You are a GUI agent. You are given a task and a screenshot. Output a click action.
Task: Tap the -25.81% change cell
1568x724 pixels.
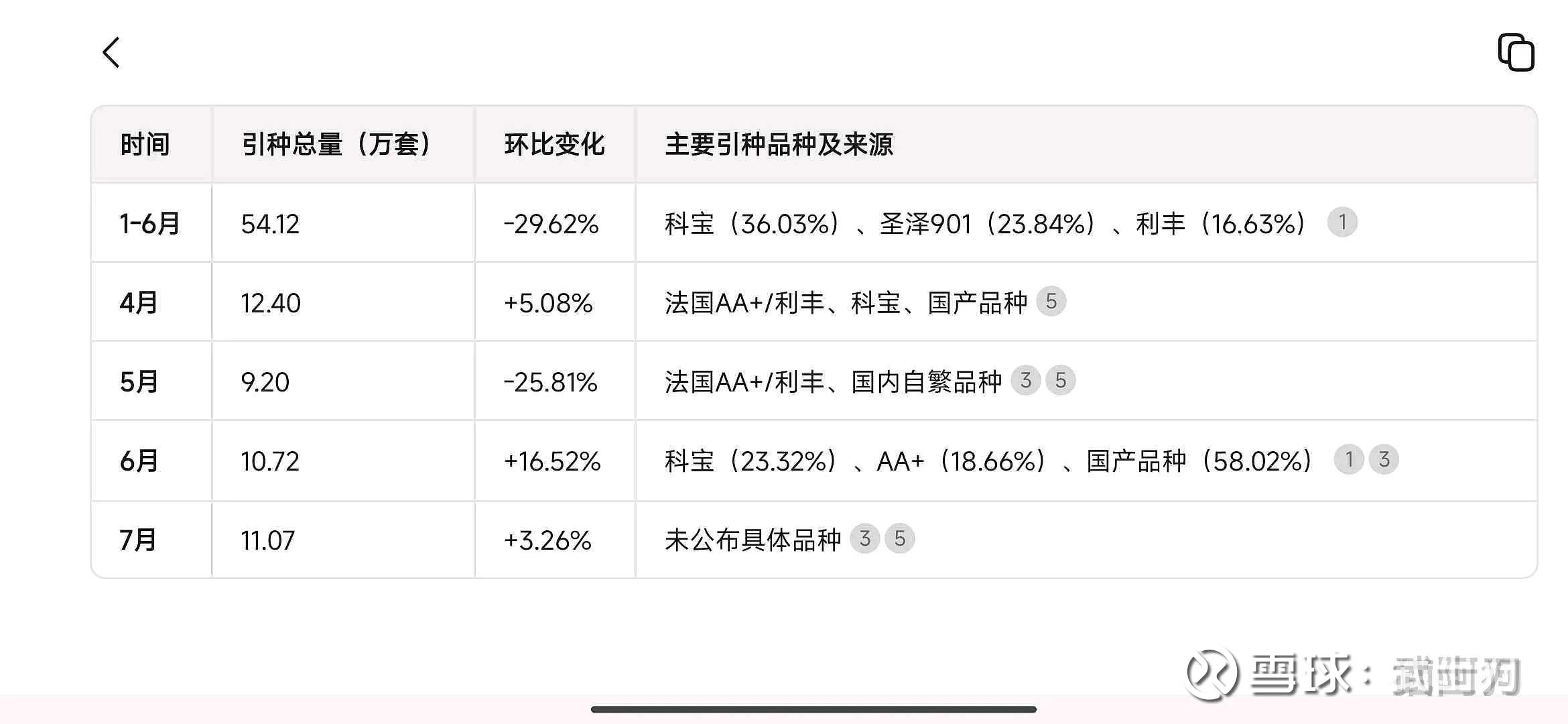[x=550, y=382]
